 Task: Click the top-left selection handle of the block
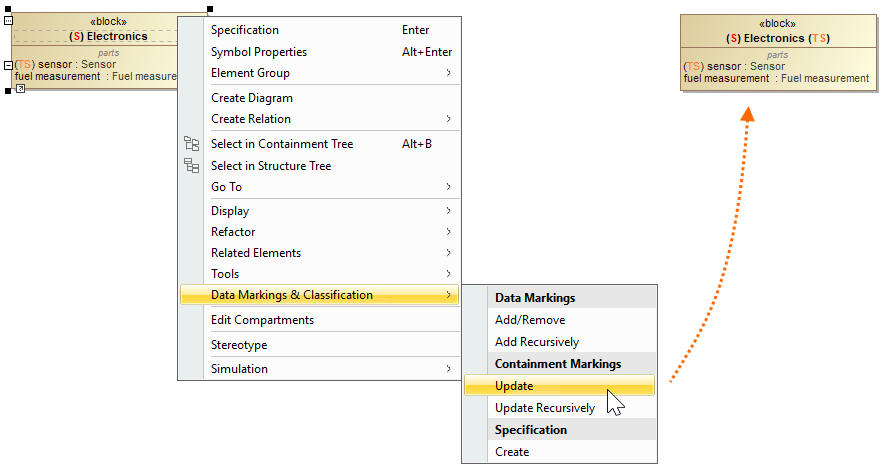pos(8,8)
